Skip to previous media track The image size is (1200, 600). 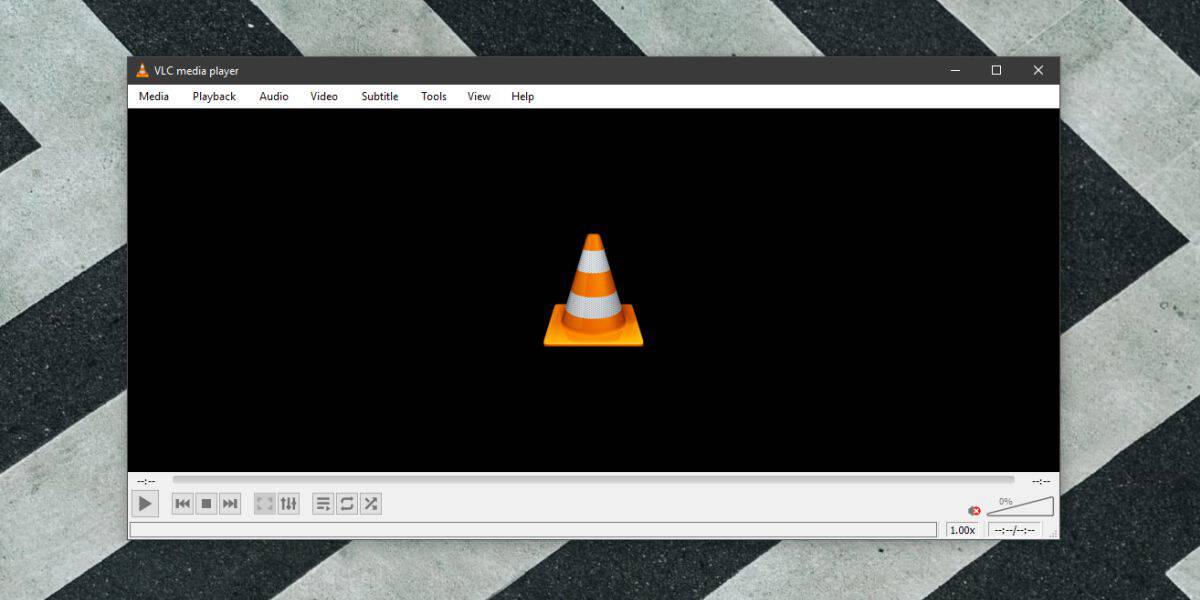pyautogui.click(x=183, y=503)
